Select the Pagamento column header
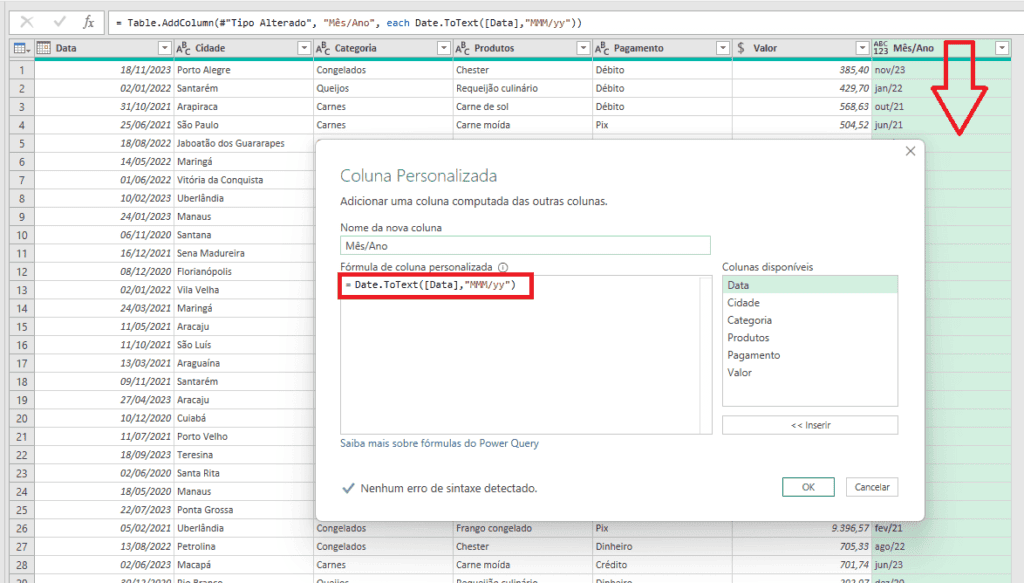 (662, 48)
